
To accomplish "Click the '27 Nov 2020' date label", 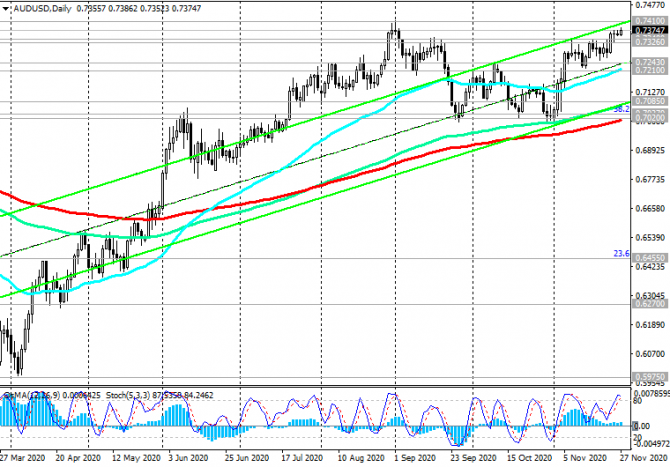I will point(644,458).
